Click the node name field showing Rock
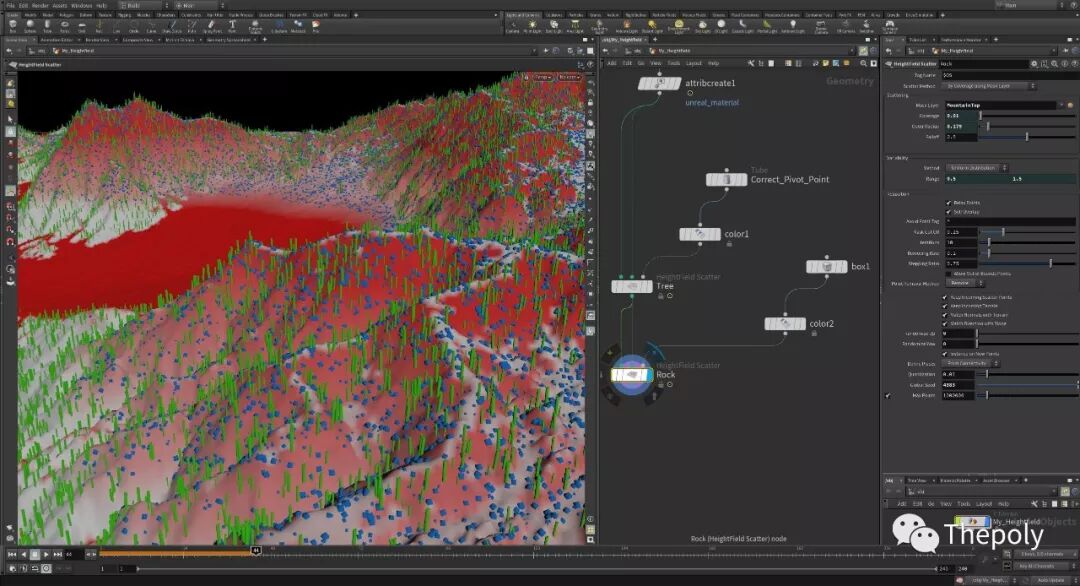Screen dimensions: 1080x586 [x=983, y=64]
